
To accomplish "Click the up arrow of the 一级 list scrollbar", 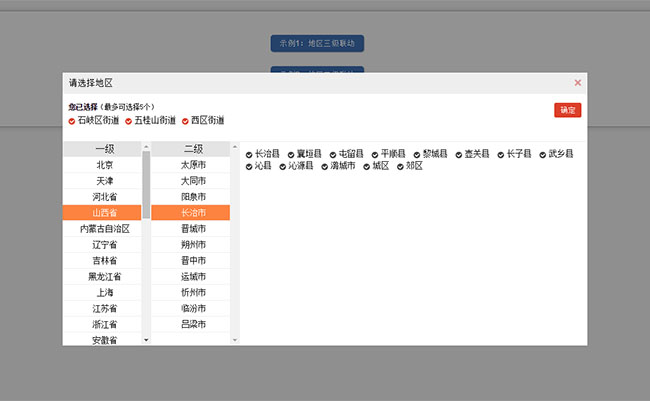I will 147,148.
